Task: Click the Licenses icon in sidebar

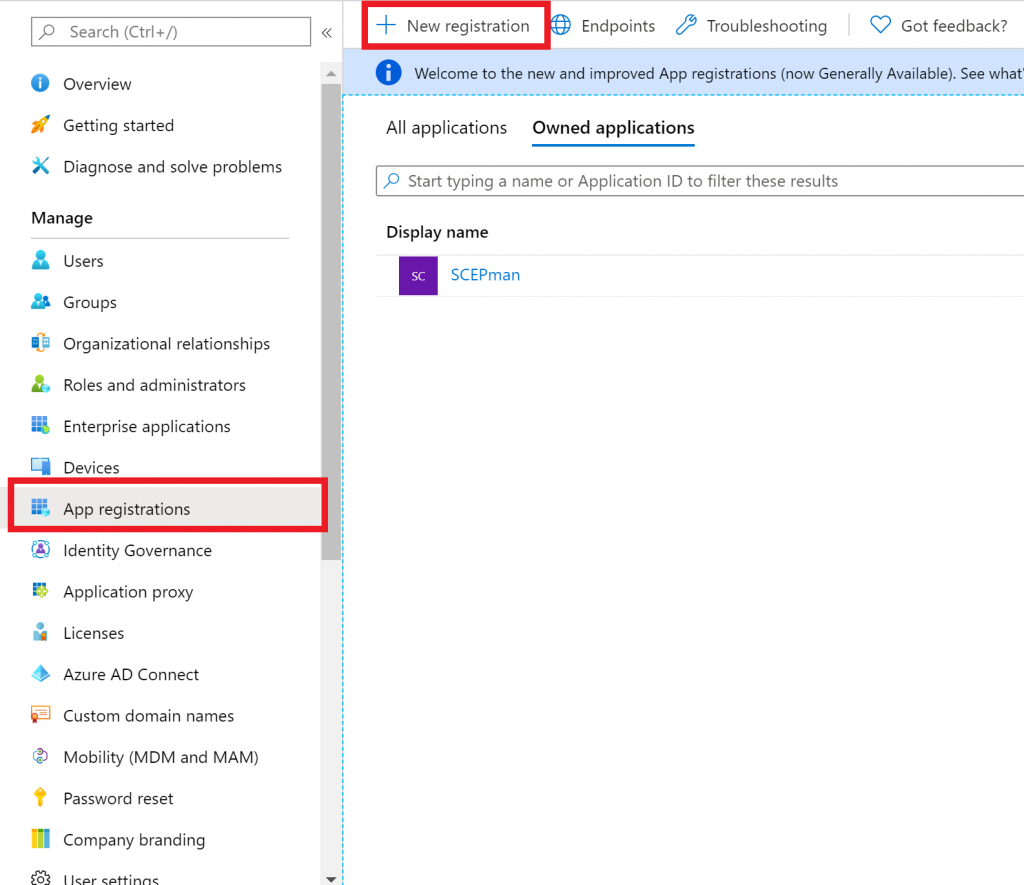Action: point(40,633)
